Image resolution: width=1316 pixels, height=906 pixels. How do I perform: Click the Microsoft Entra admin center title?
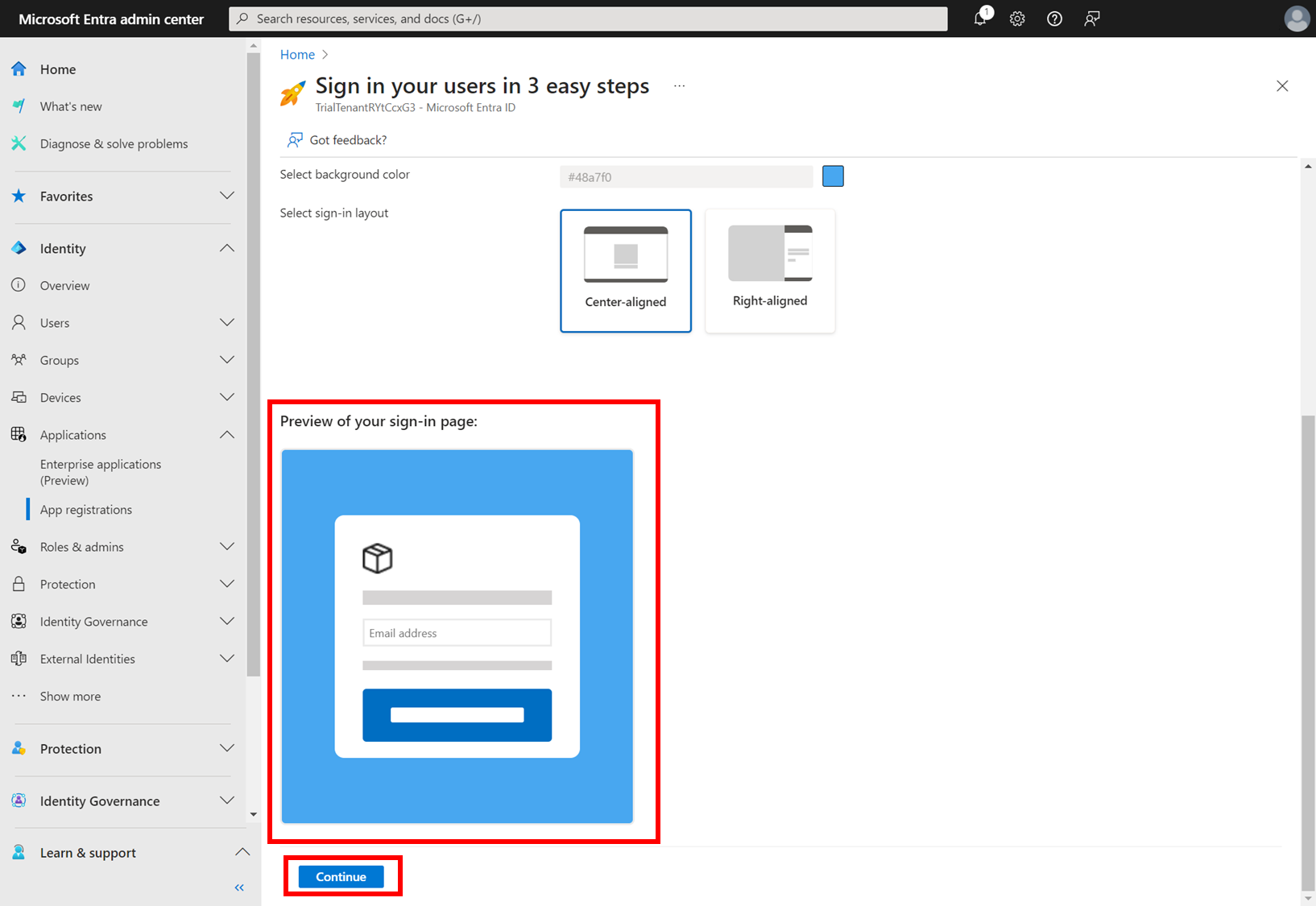tap(111, 19)
